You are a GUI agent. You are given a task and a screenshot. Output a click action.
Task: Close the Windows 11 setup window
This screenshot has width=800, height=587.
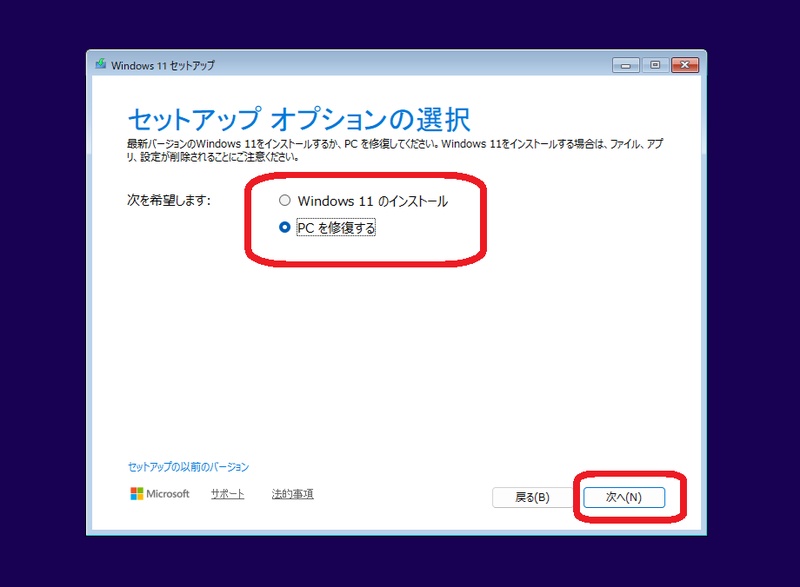click(x=685, y=65)
